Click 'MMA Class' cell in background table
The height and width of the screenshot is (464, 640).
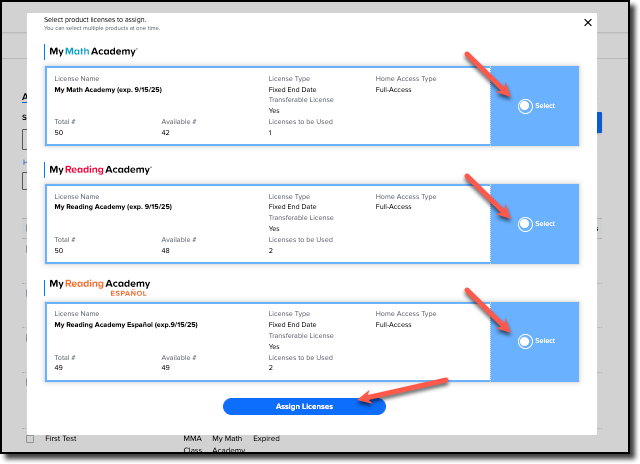(x=193, y=444)
